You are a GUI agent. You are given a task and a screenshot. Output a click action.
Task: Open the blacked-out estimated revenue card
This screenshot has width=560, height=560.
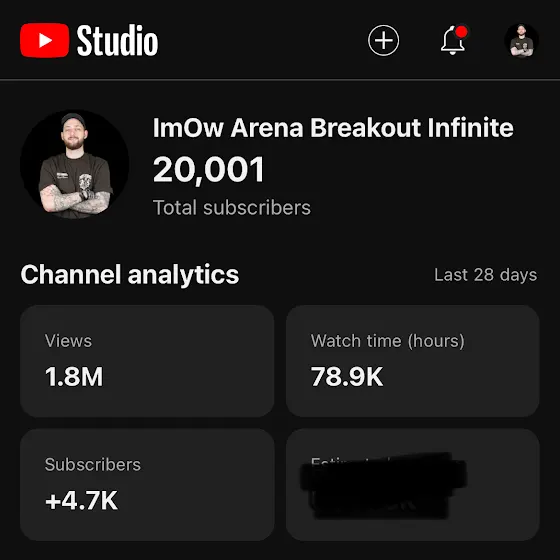(x=412, y=485)
